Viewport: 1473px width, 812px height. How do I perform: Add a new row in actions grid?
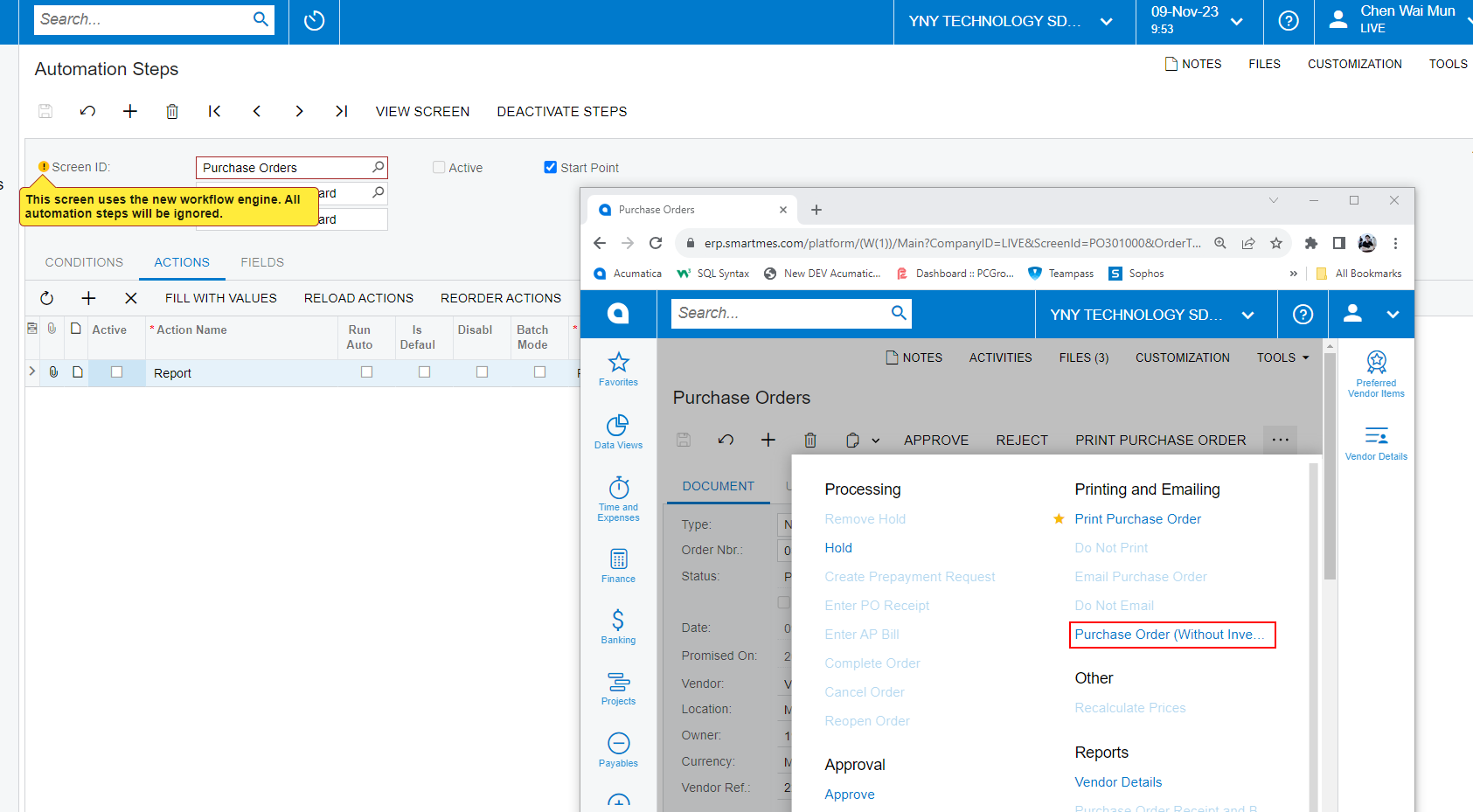pos(88,298)
